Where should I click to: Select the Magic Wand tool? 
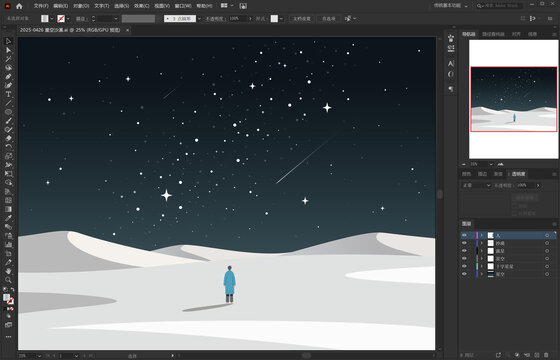8,59
